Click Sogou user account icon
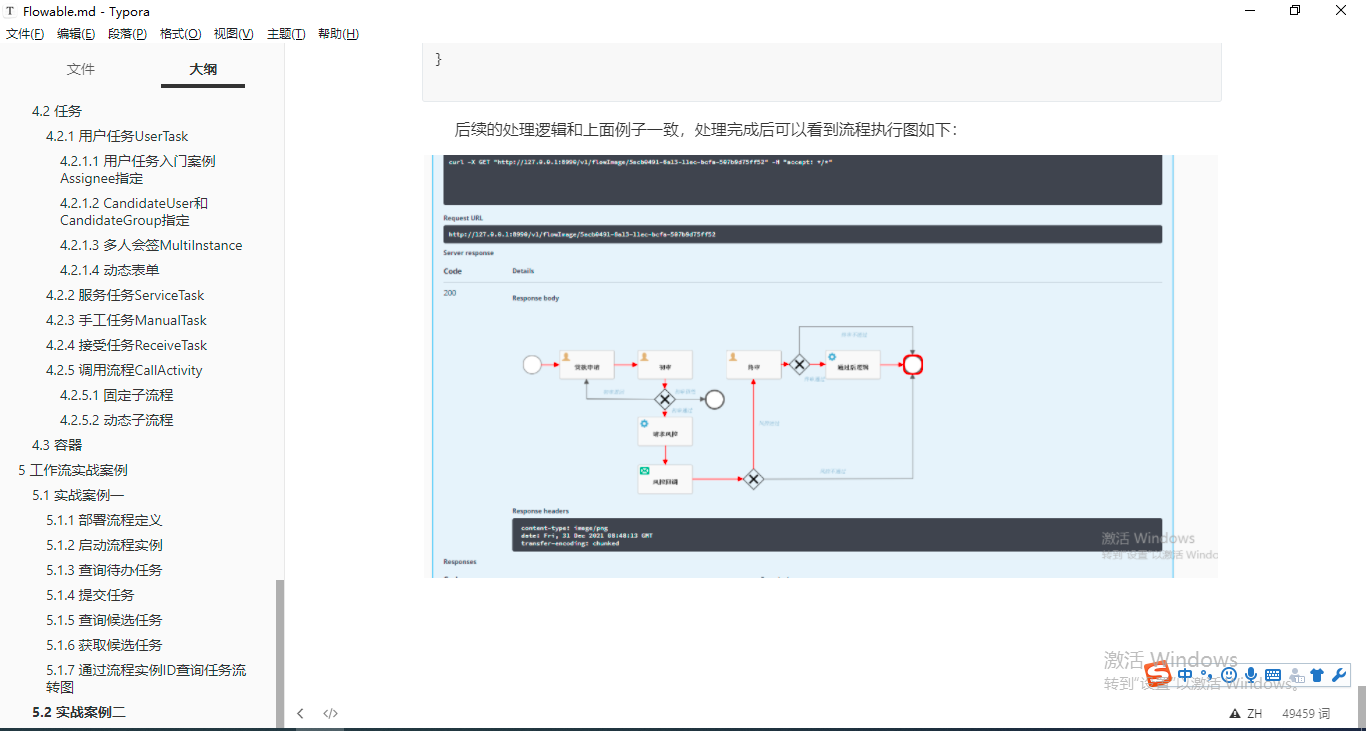 coord(1296,675)
